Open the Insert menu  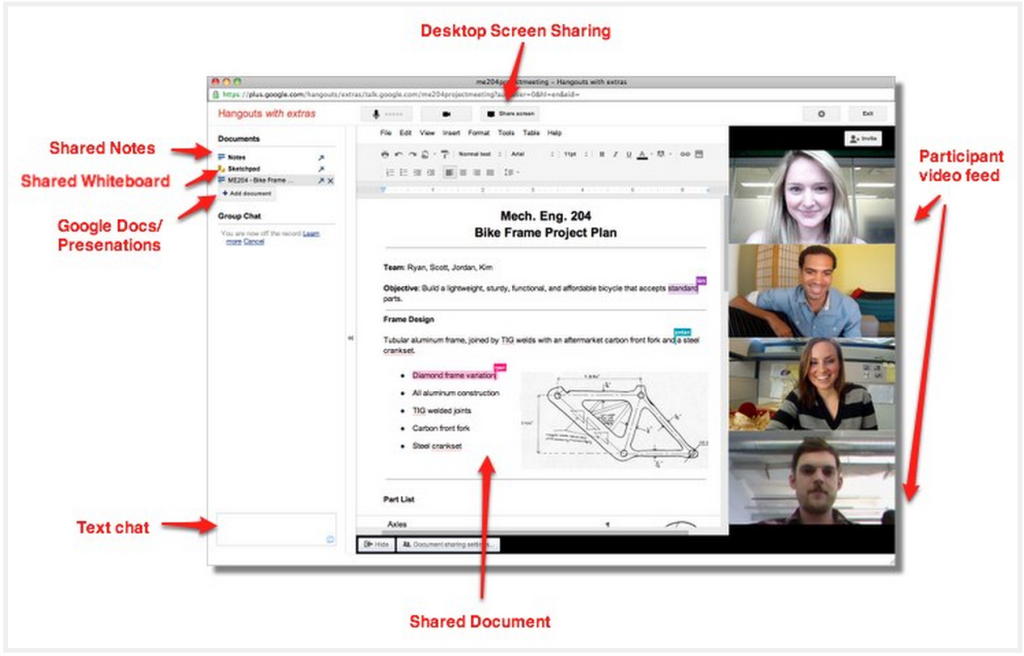(x=451, y=133)
